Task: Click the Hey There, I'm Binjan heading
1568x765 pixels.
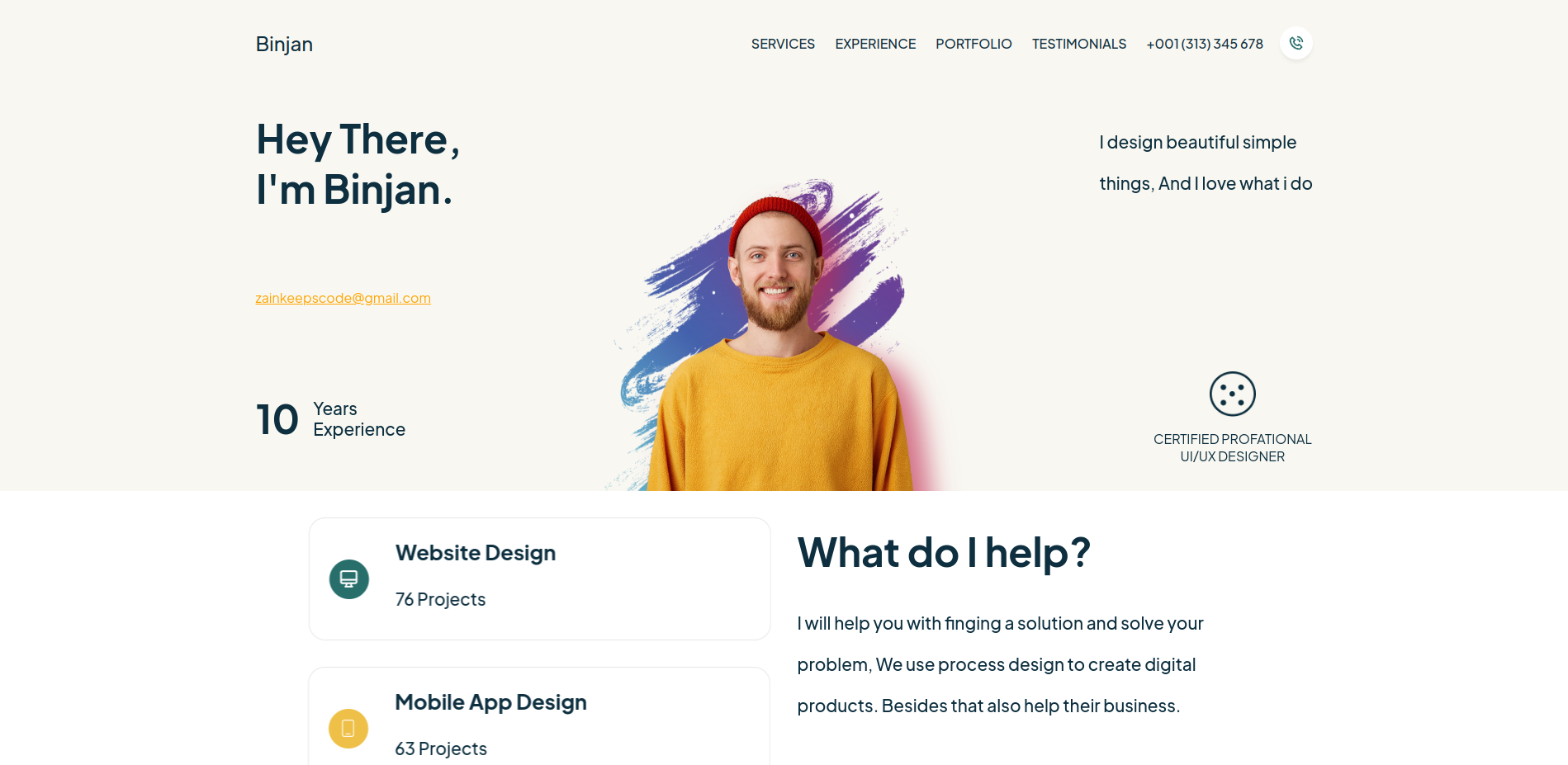Action: click(x=358, y=164)
